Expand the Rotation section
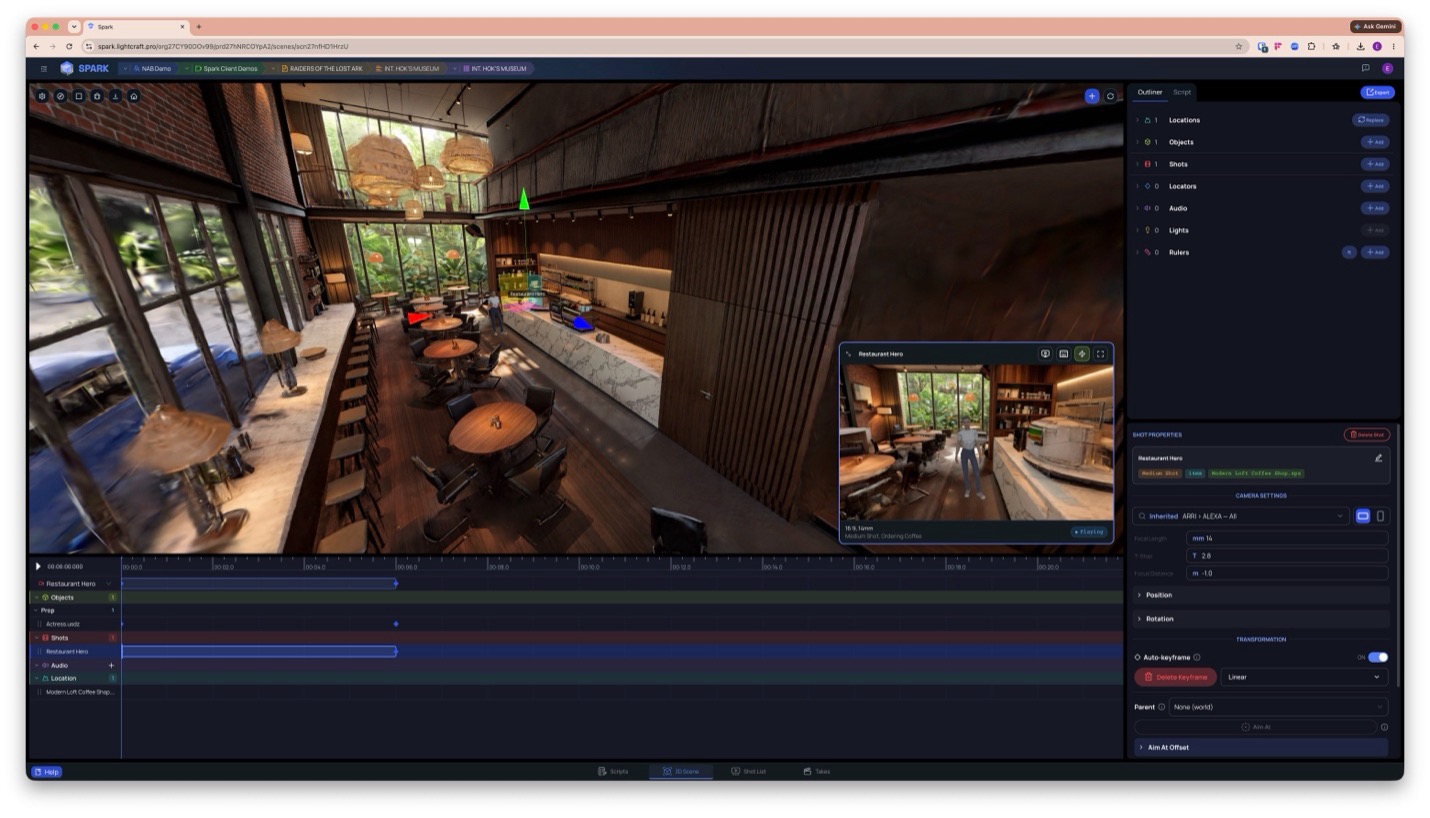The height and width of the screenshot is (818, 1430). coord(1260,619)
